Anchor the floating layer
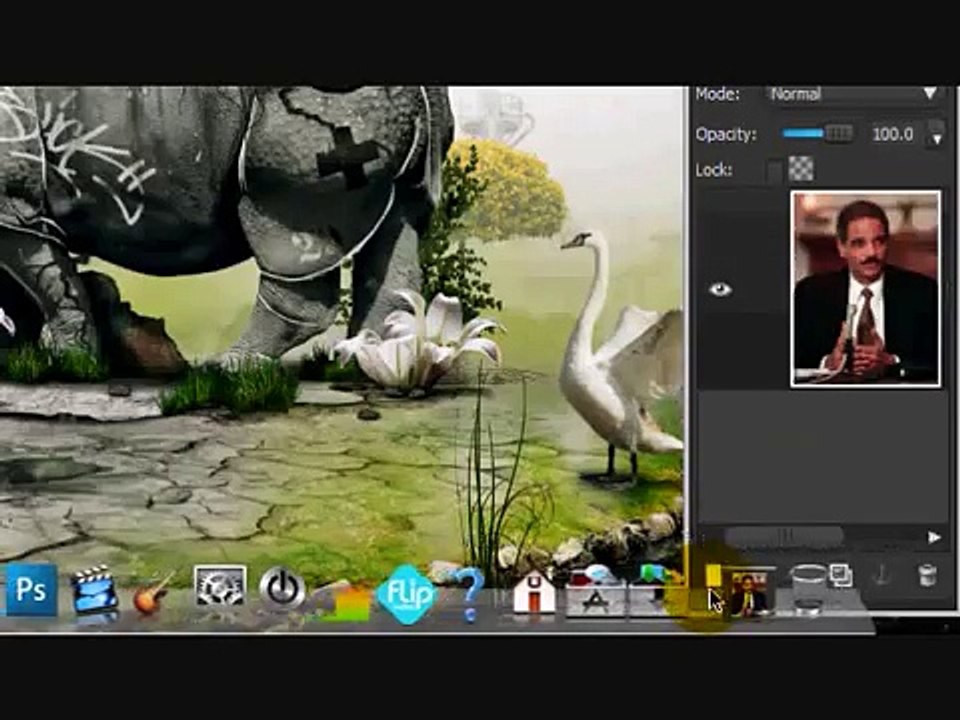The width and height of the screenshot is (960, 720). coord(882,577)
